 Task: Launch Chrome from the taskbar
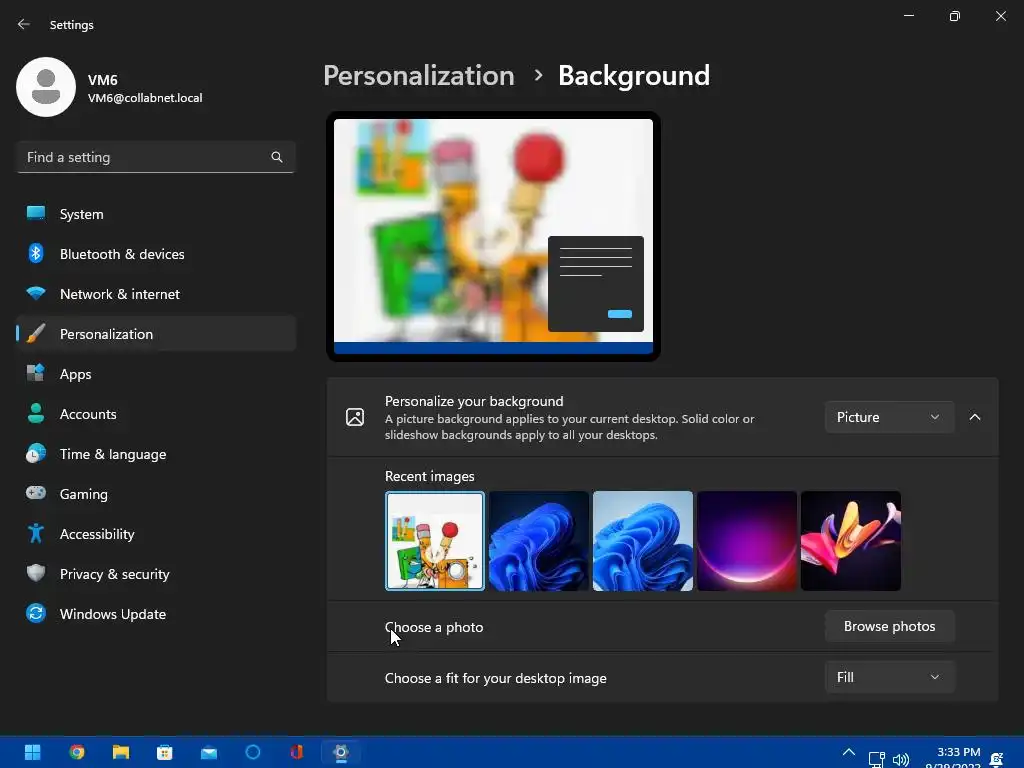point(77,752)
